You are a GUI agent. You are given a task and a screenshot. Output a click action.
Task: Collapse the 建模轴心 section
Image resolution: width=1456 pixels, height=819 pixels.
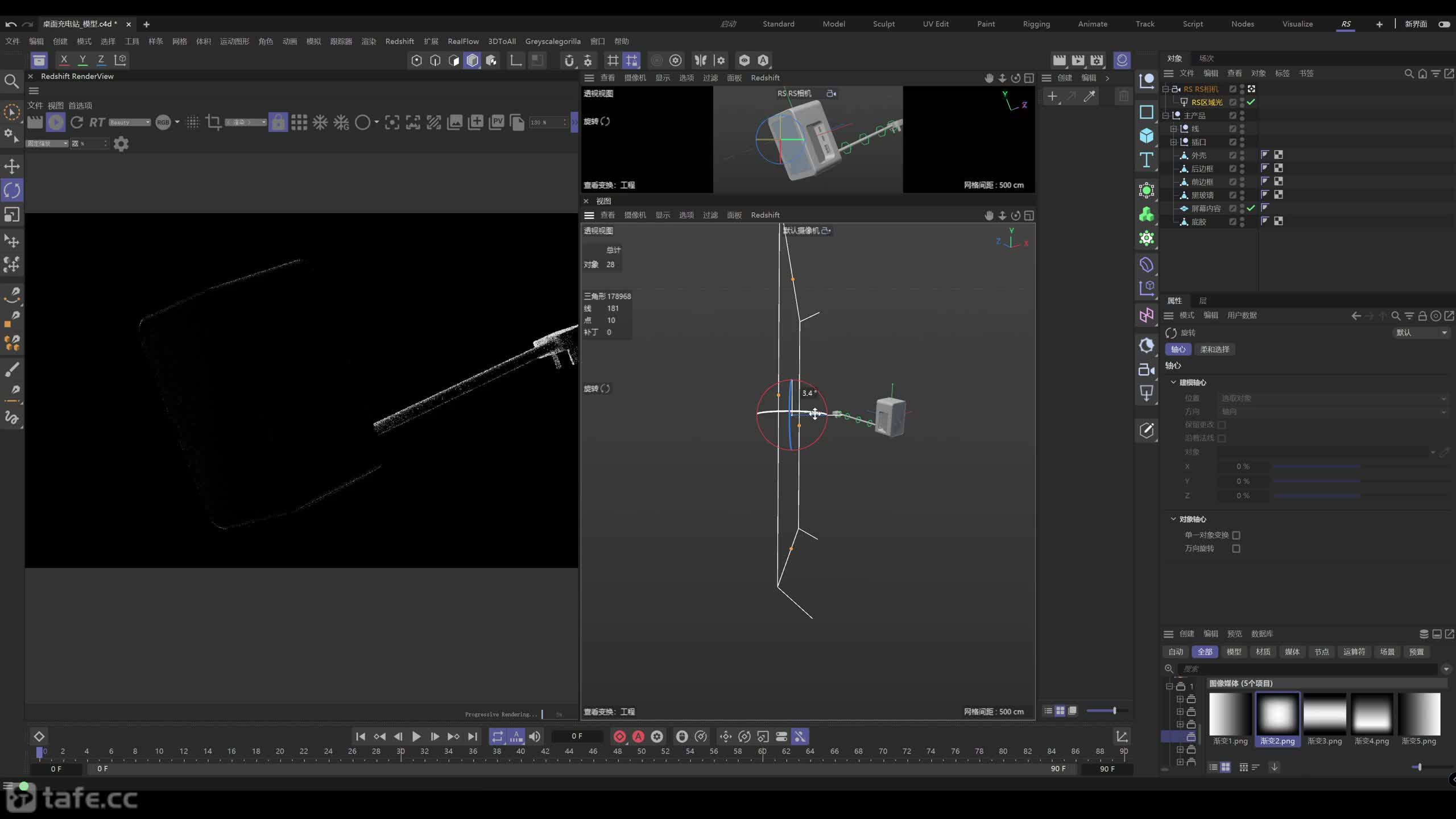(x=1173, y=382)
